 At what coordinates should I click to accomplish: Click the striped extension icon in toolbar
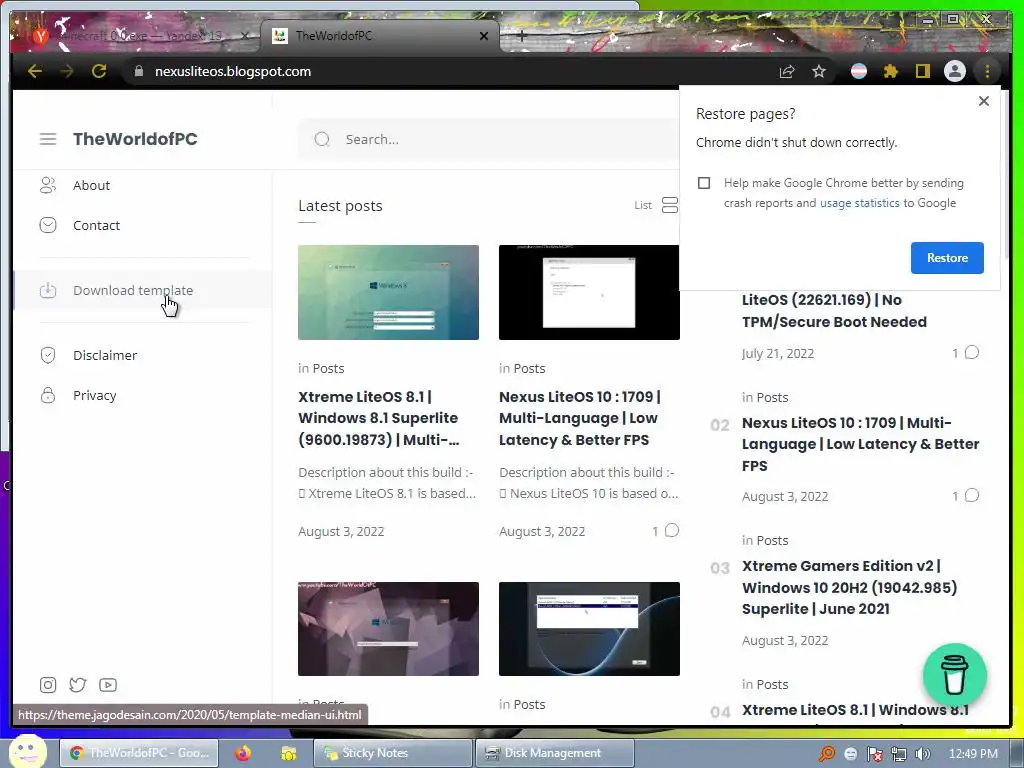859,72
